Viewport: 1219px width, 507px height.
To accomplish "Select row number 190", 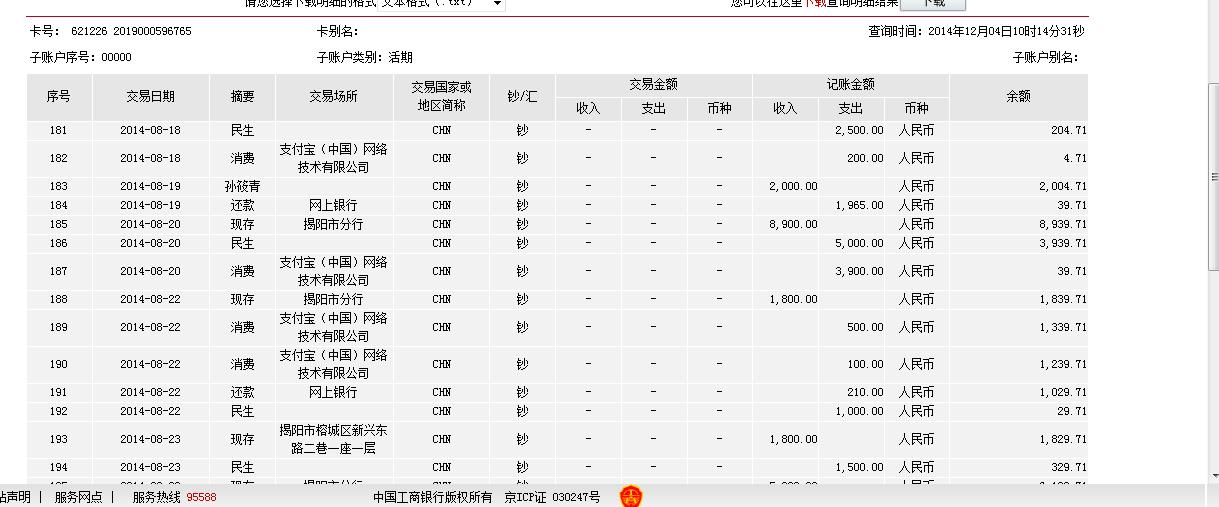I will 59,364.
